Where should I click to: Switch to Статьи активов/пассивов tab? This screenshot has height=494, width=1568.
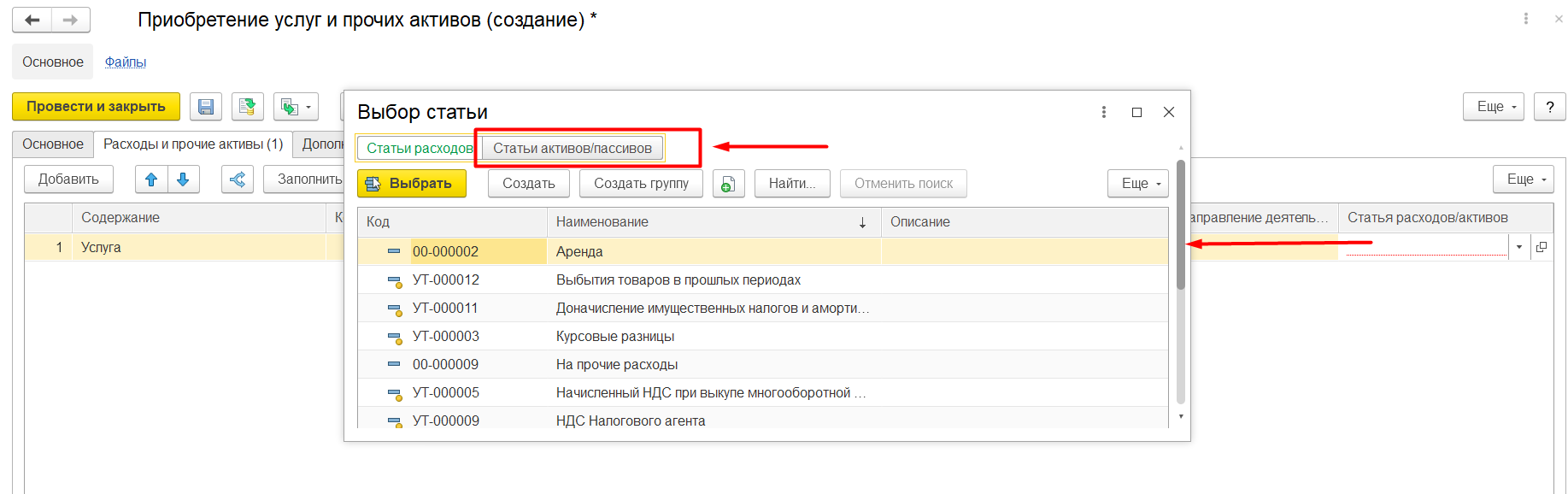573,149
